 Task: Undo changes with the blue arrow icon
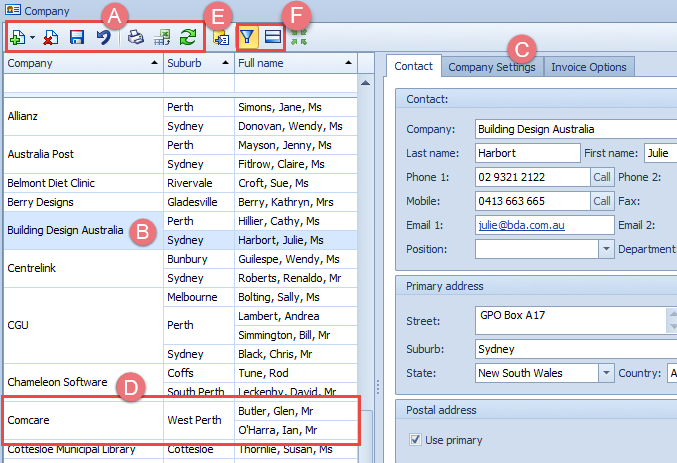click(x=103, y=38)
